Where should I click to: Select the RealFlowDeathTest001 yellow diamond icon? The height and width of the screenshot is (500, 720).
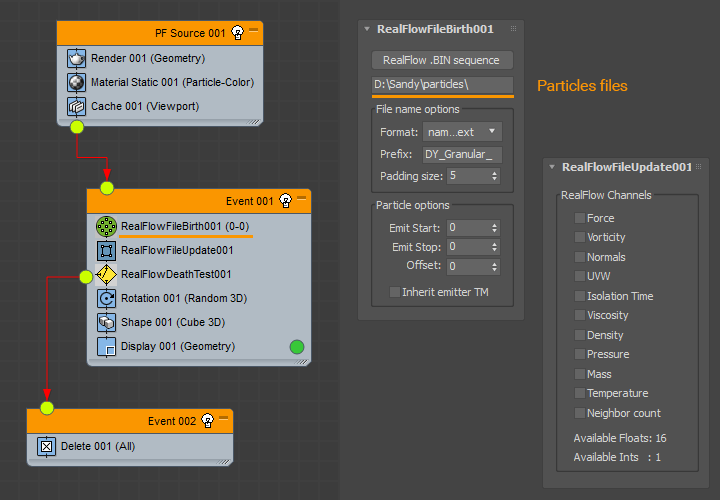[106, 274]
